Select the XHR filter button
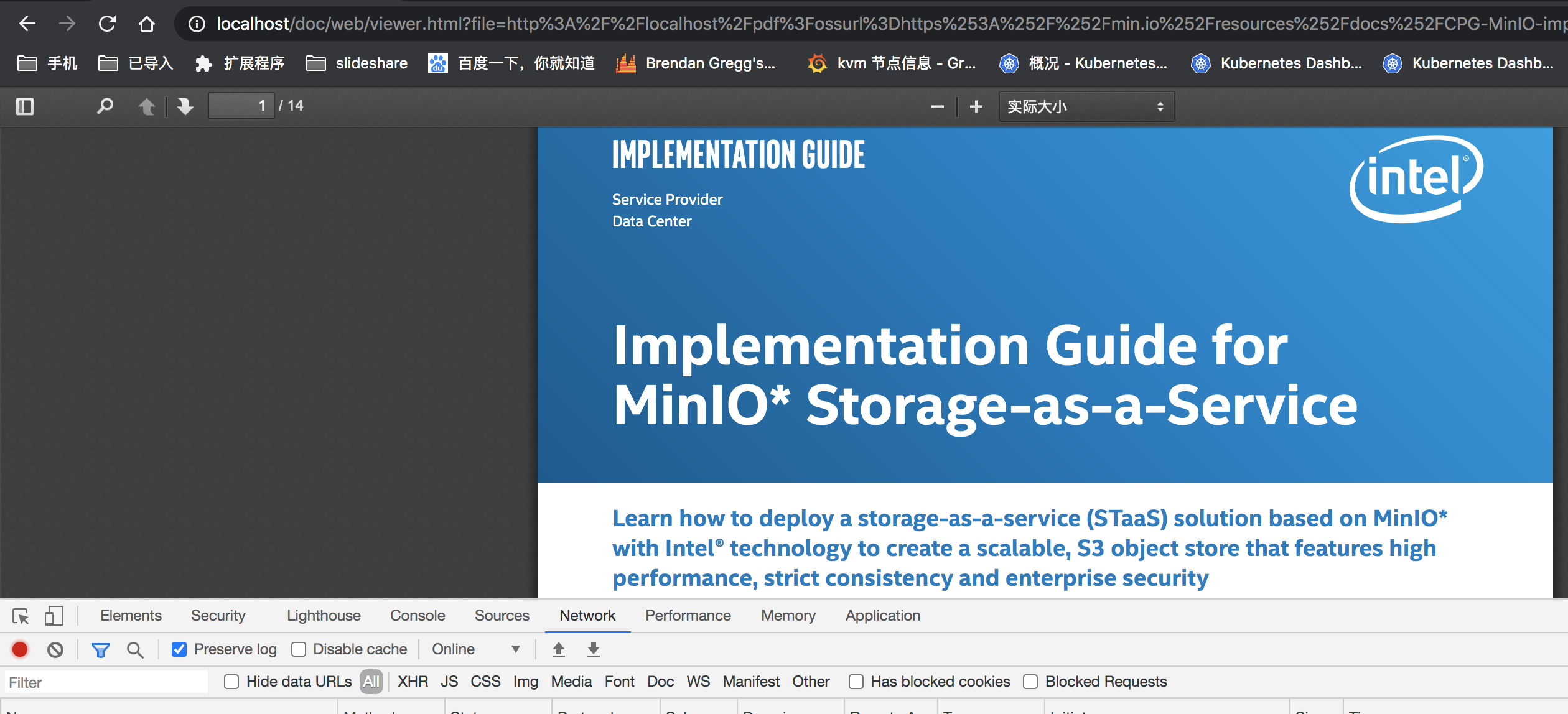The image size is (1568, 714). pos(408,682)
